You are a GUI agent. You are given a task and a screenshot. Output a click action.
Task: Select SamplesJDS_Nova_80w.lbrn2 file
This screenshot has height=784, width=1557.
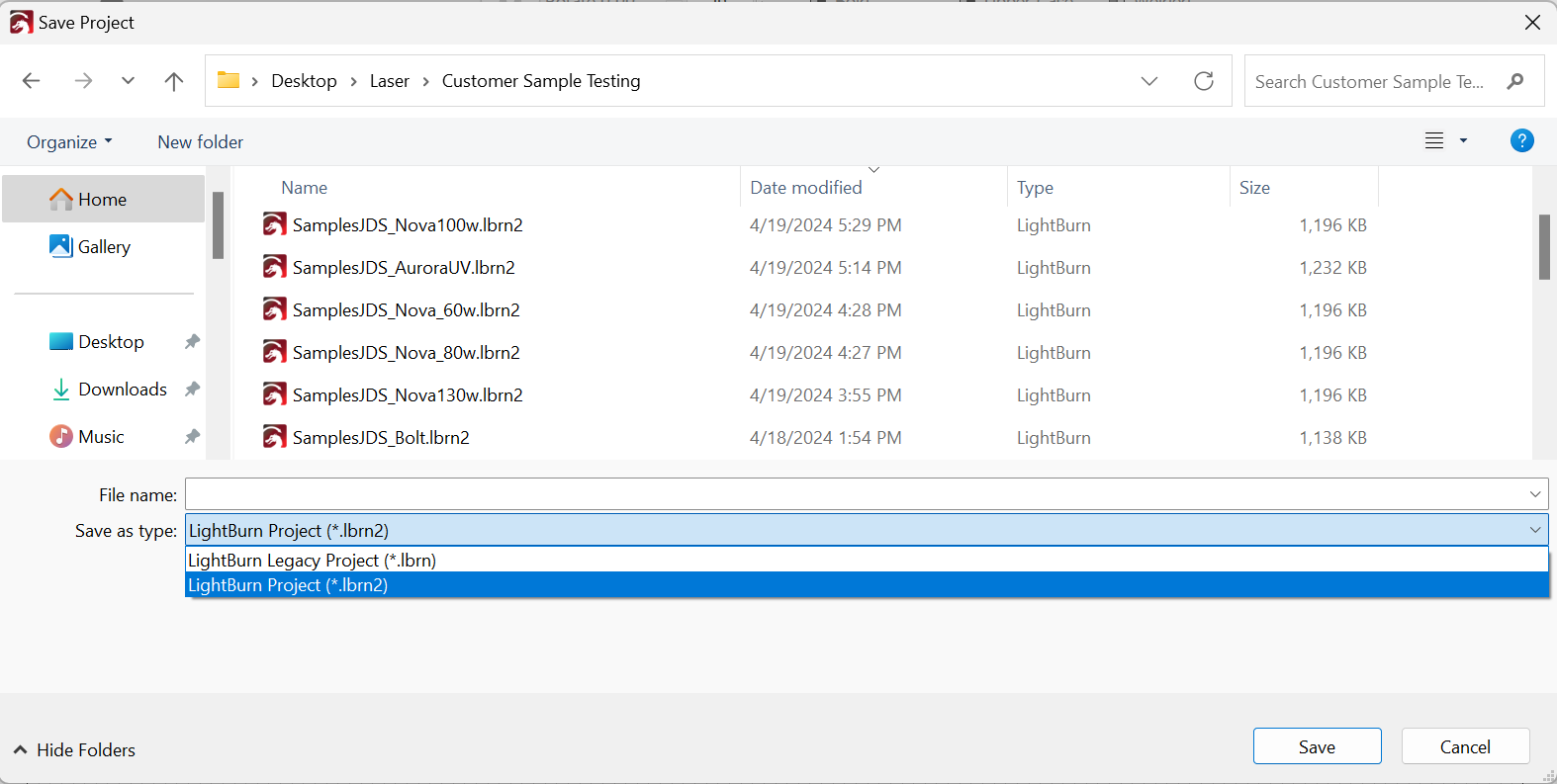tap(406, 352)
